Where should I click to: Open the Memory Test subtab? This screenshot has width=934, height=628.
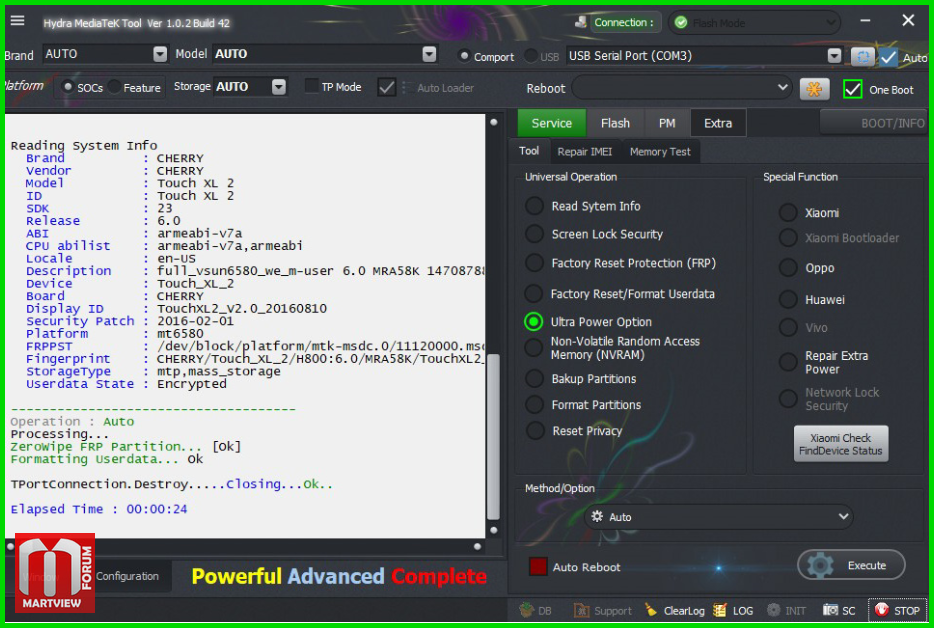660,151
